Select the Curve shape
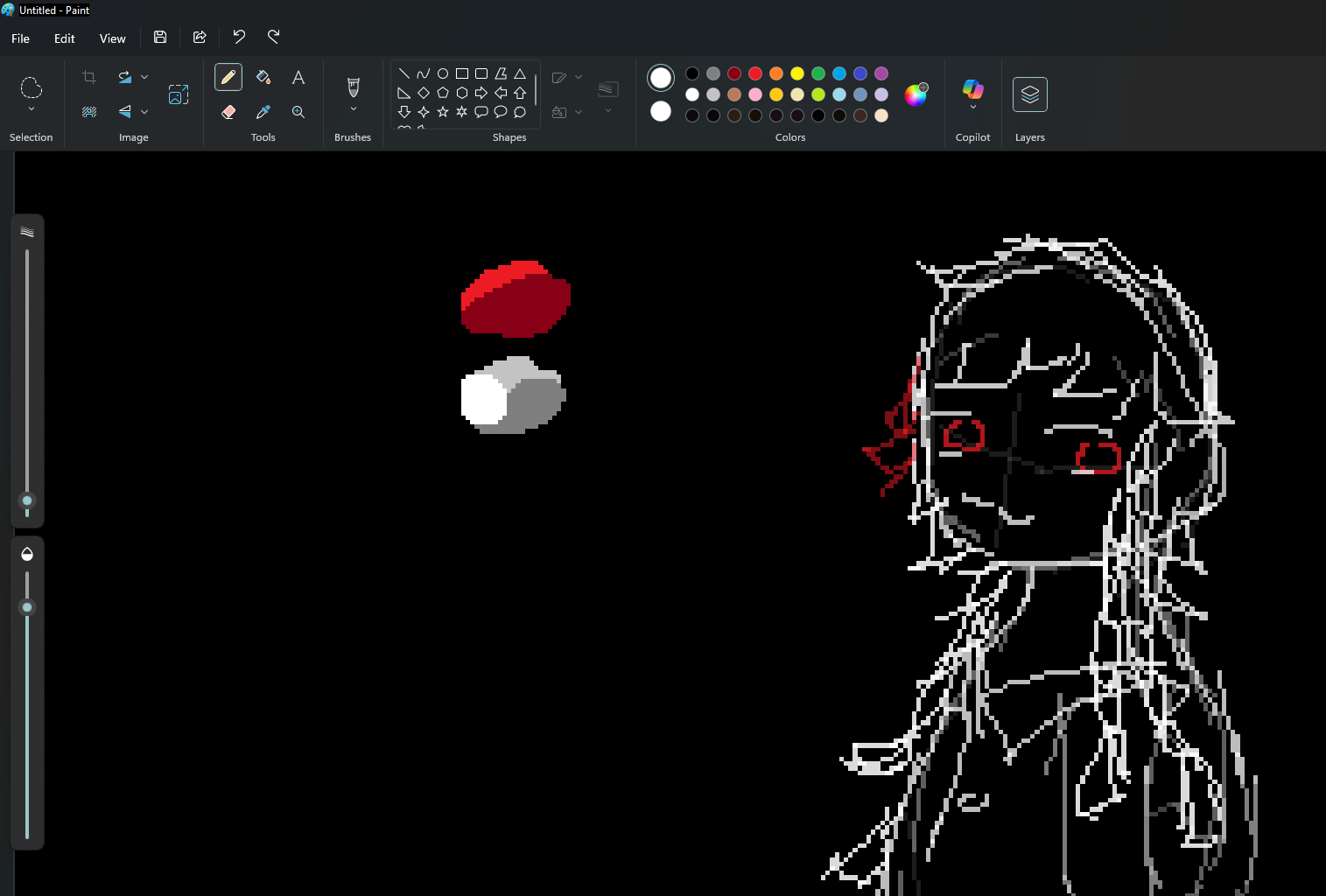This screenshot has height=896, width=1326. point(424,73)
